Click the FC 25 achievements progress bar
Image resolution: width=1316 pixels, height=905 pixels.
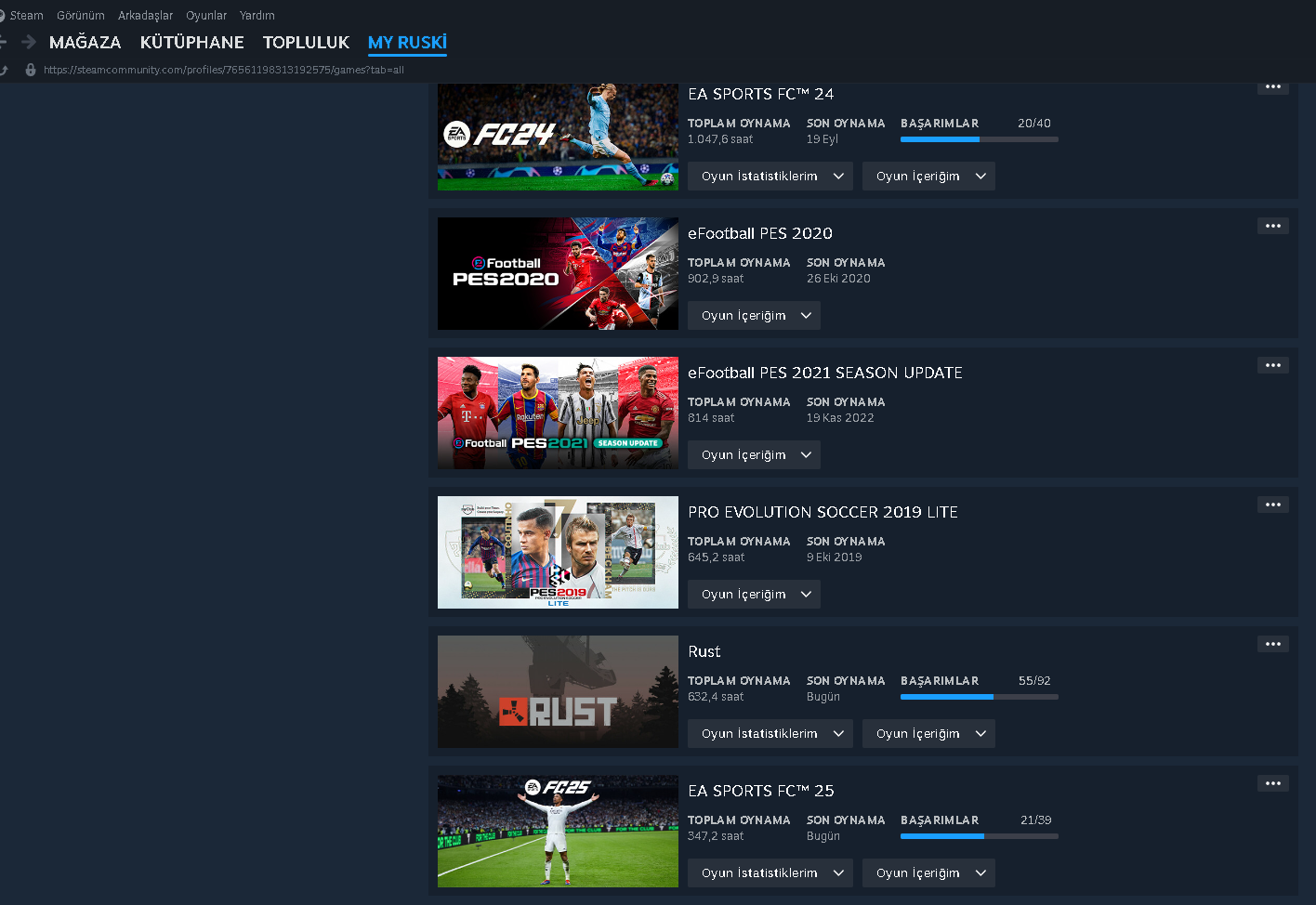[x=980, y=836]
